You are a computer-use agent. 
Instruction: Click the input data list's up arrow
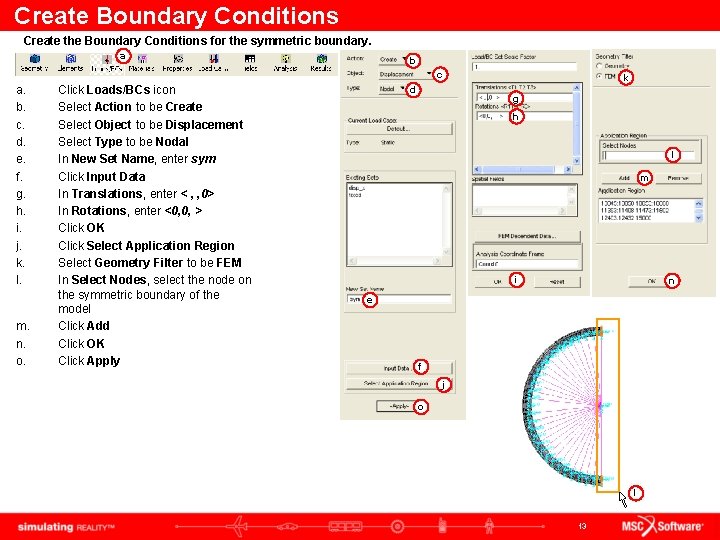[577, 87]
